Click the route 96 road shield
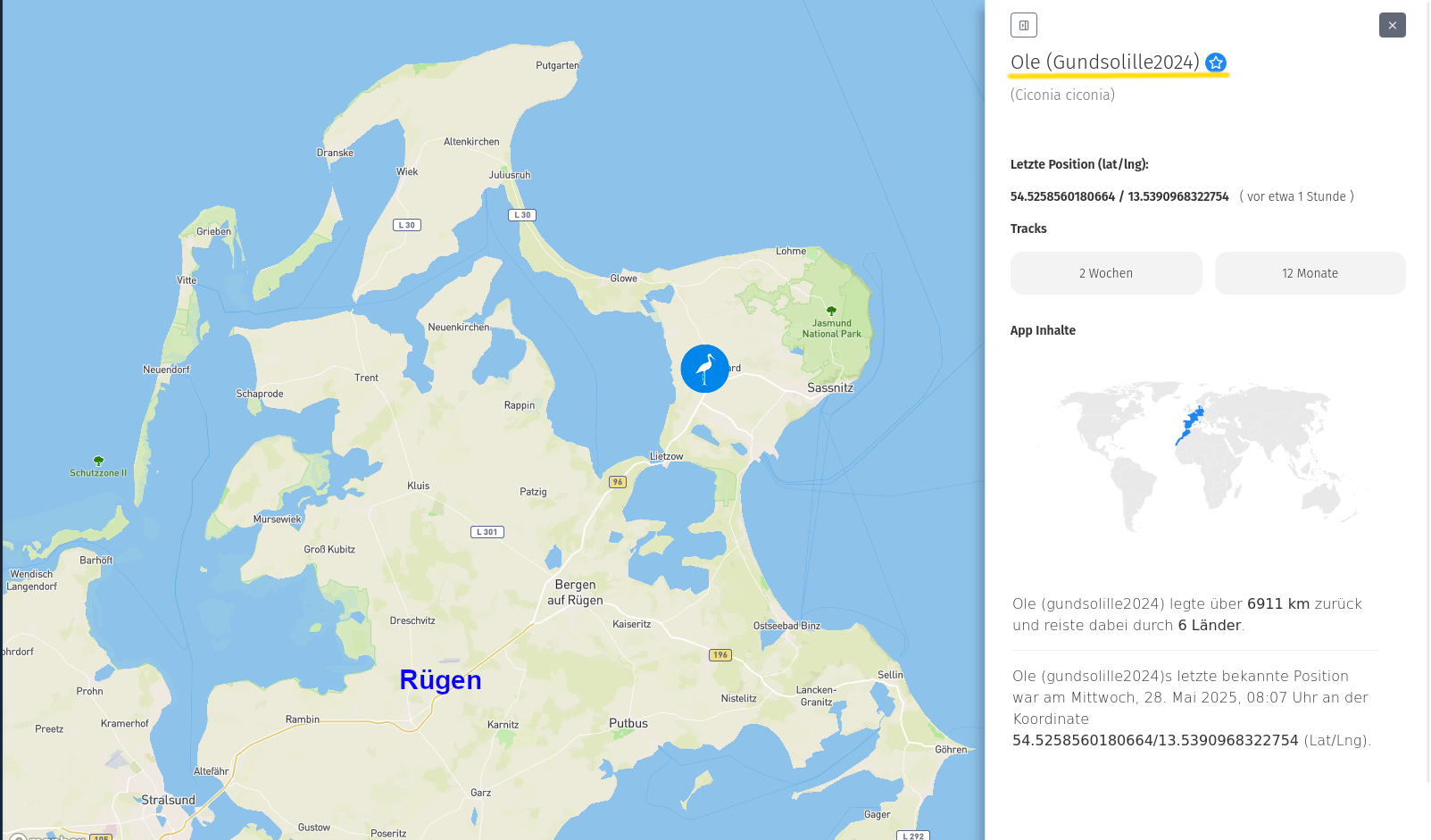 (617, 482)
